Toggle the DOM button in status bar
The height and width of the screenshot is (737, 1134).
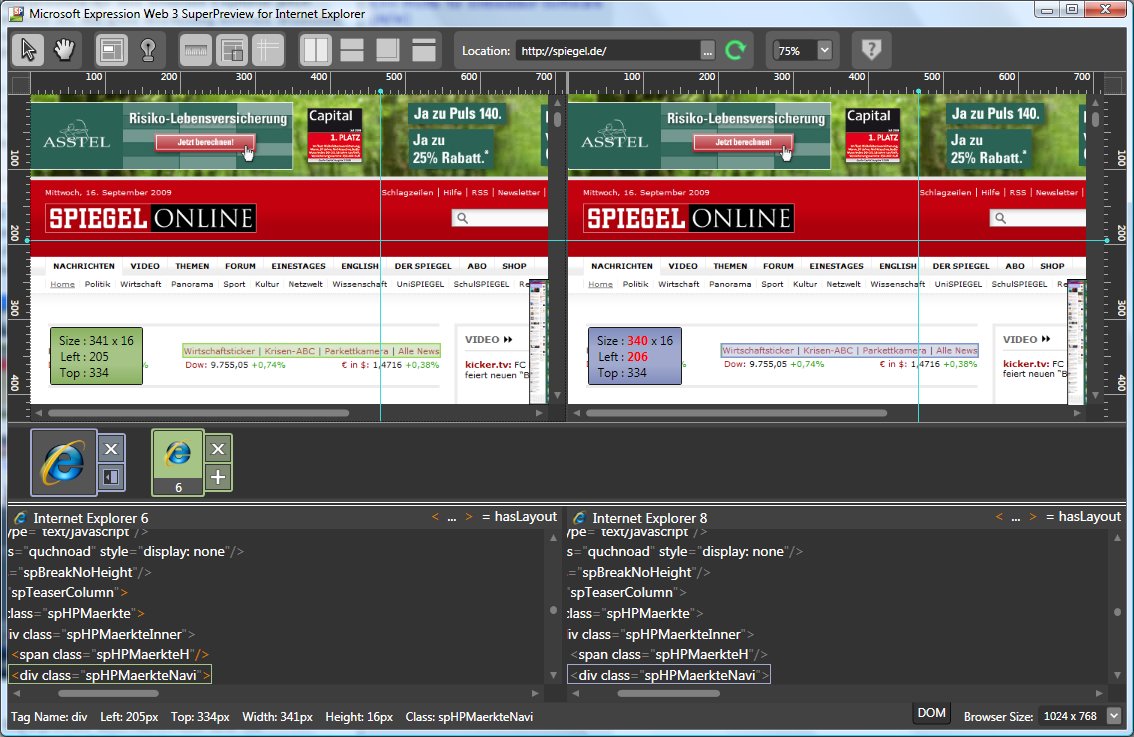932,713
